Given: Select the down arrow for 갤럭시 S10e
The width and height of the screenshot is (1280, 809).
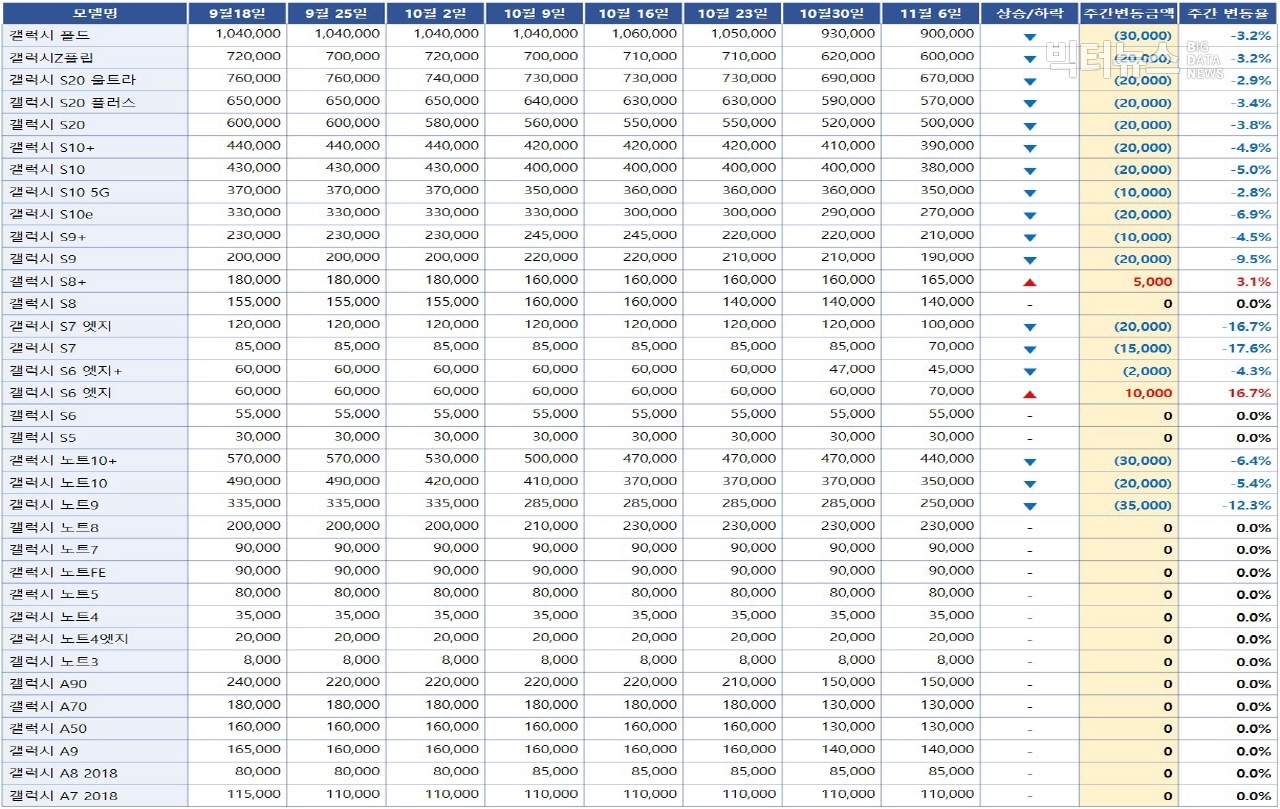Looking at the screenshot, I should (x=1030, y=216).
